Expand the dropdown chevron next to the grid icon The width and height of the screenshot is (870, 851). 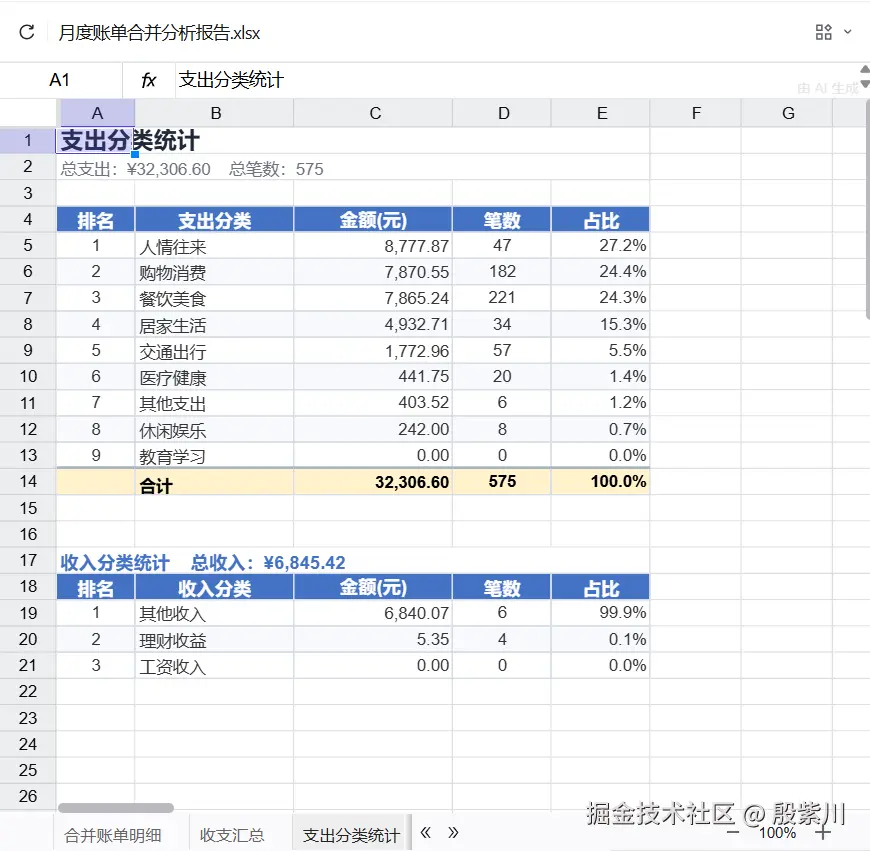tap(847, 32)
